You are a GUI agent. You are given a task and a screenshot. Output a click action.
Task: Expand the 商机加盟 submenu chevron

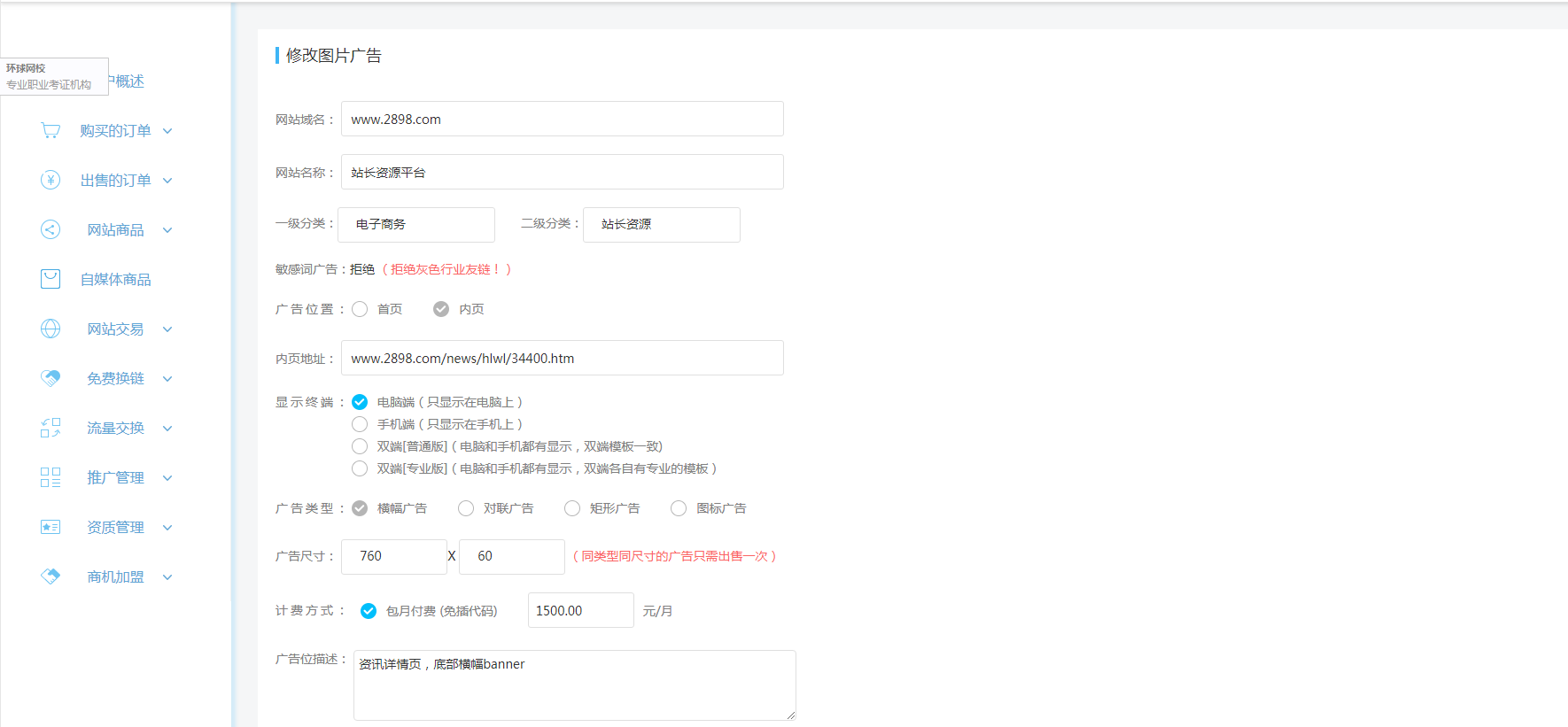click(167, 577)
